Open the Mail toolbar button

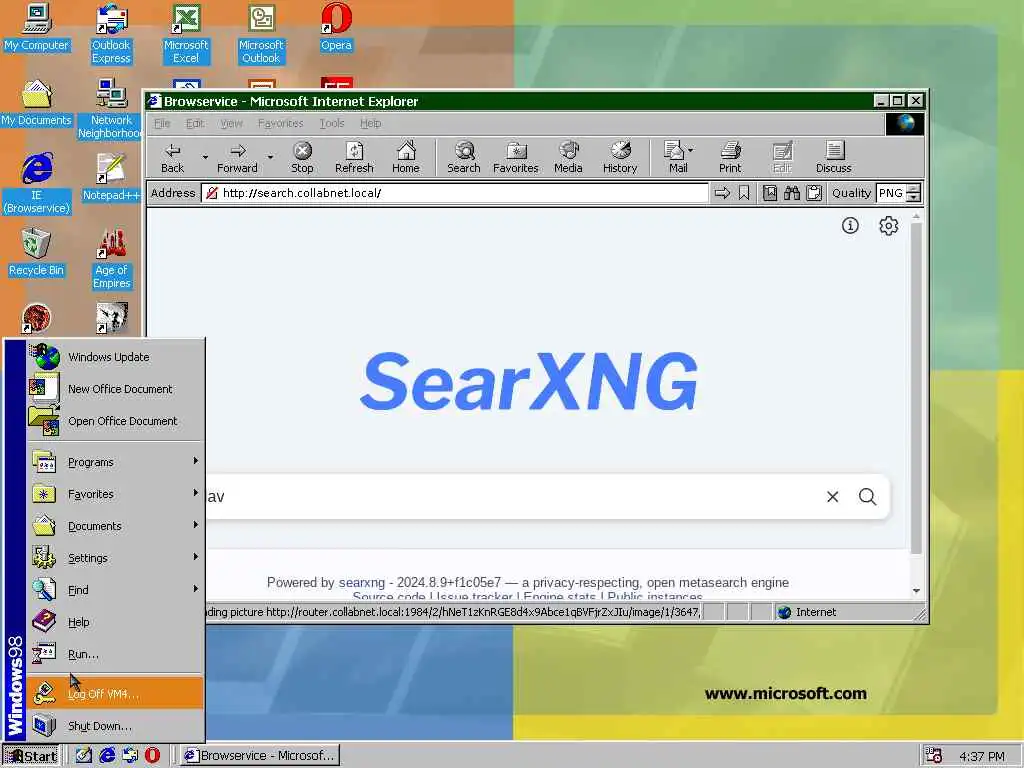pos(674,158)
